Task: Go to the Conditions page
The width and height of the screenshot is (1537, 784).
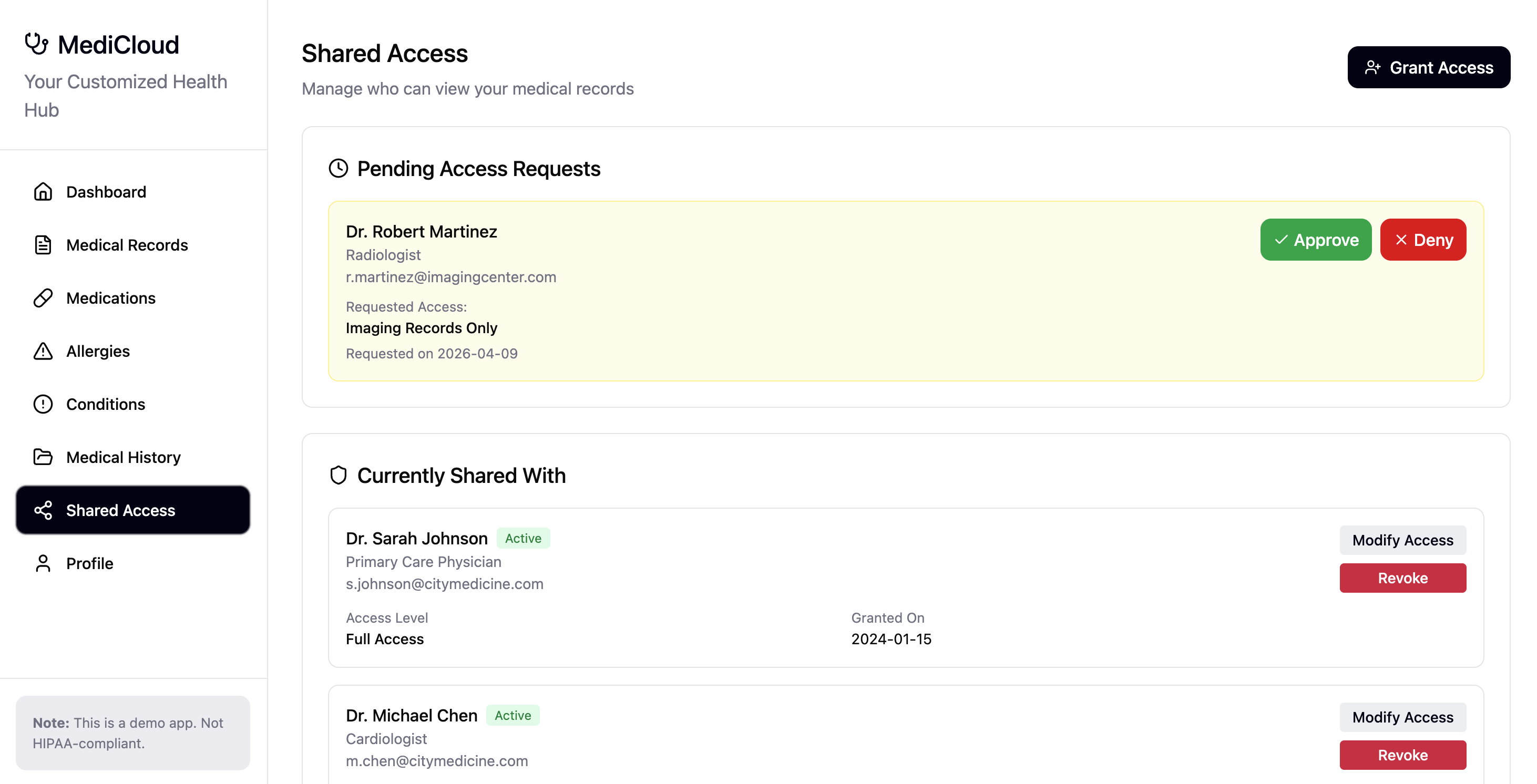Action: (x=106, y=405)
